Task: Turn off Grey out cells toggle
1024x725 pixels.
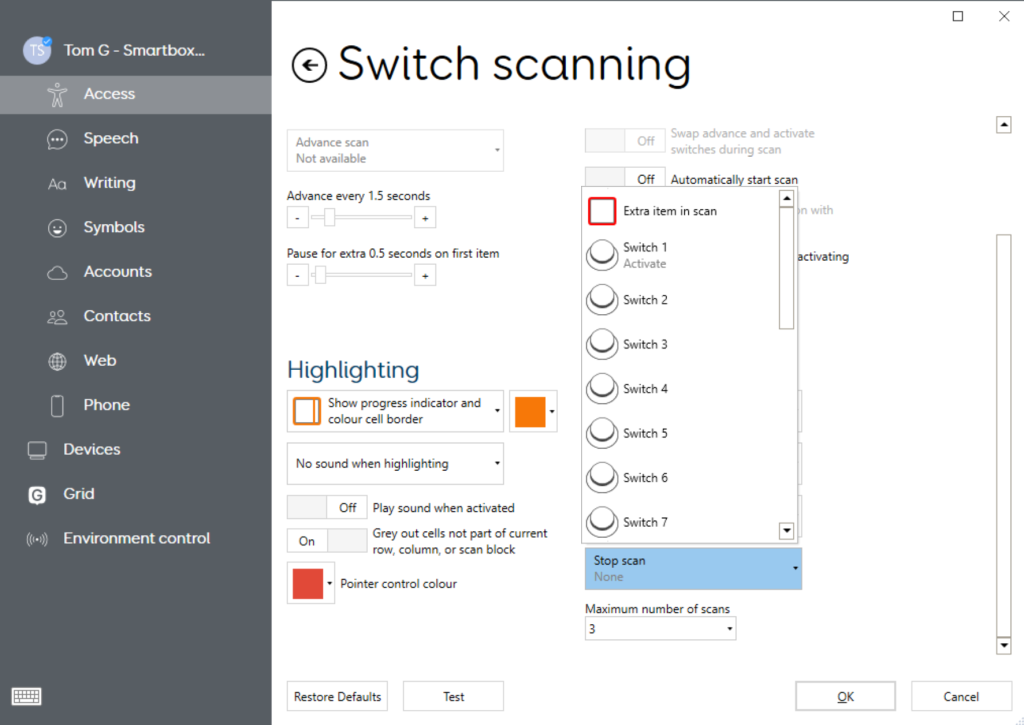Action: click(327, 541)
